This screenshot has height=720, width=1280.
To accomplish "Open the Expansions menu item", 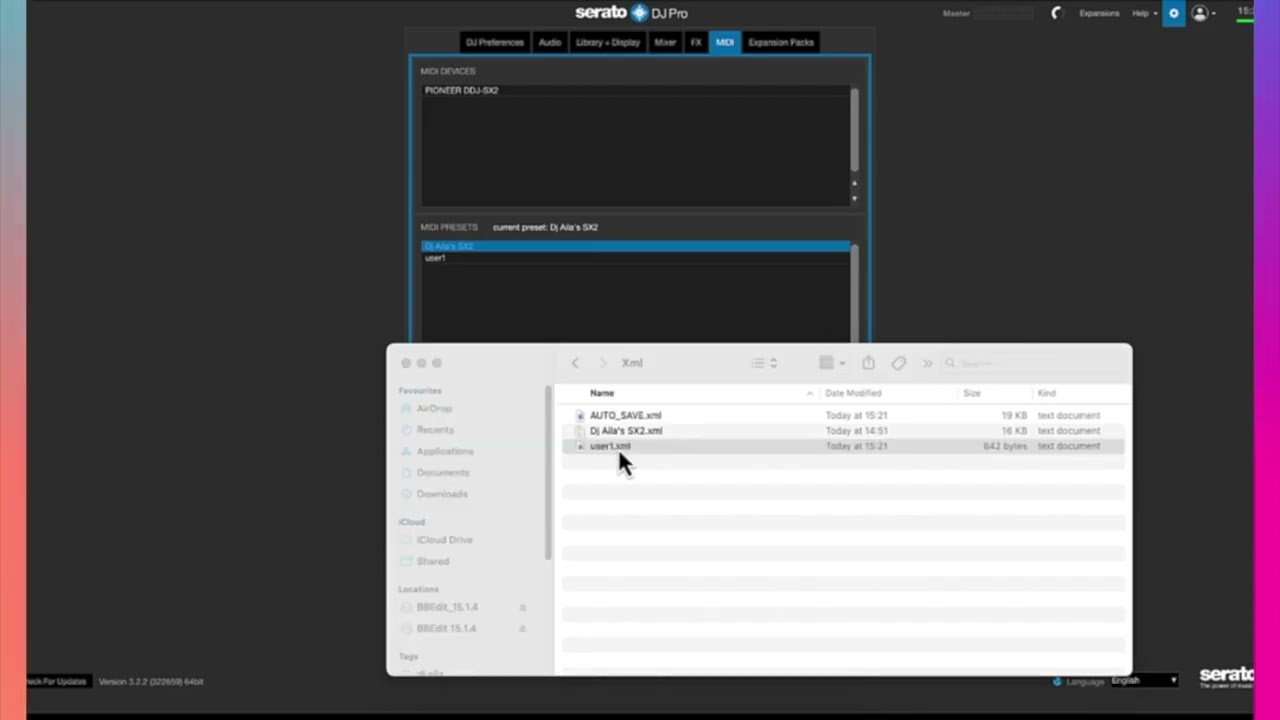I will click(1099, 13).
